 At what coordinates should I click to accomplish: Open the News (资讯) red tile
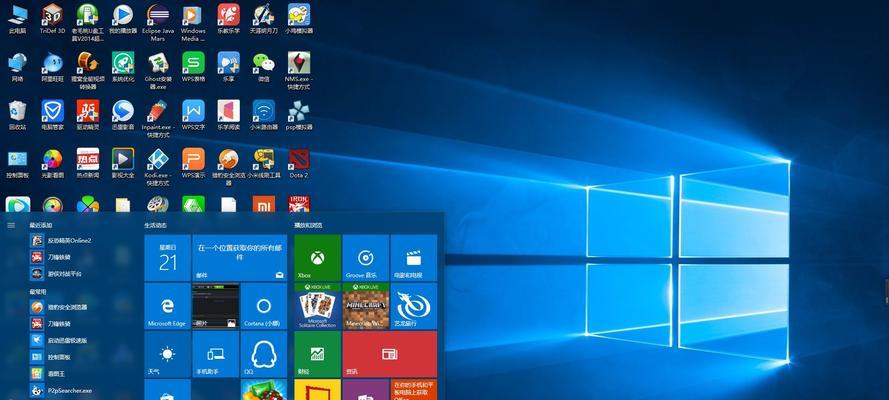point(390,355)
